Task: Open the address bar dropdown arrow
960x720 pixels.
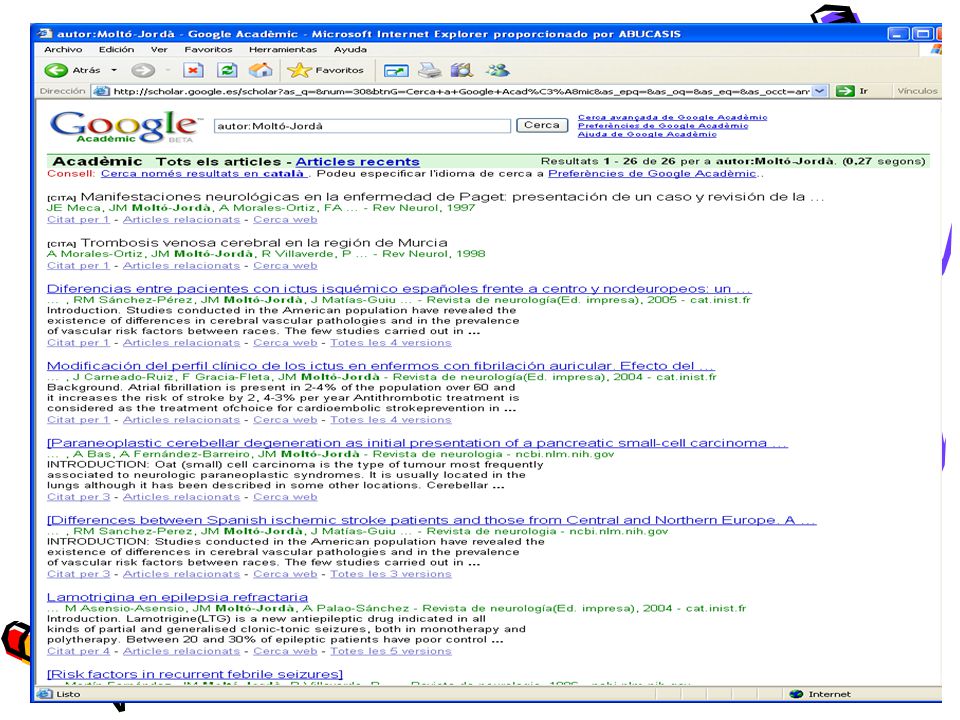Action: [x=819, y=91]
